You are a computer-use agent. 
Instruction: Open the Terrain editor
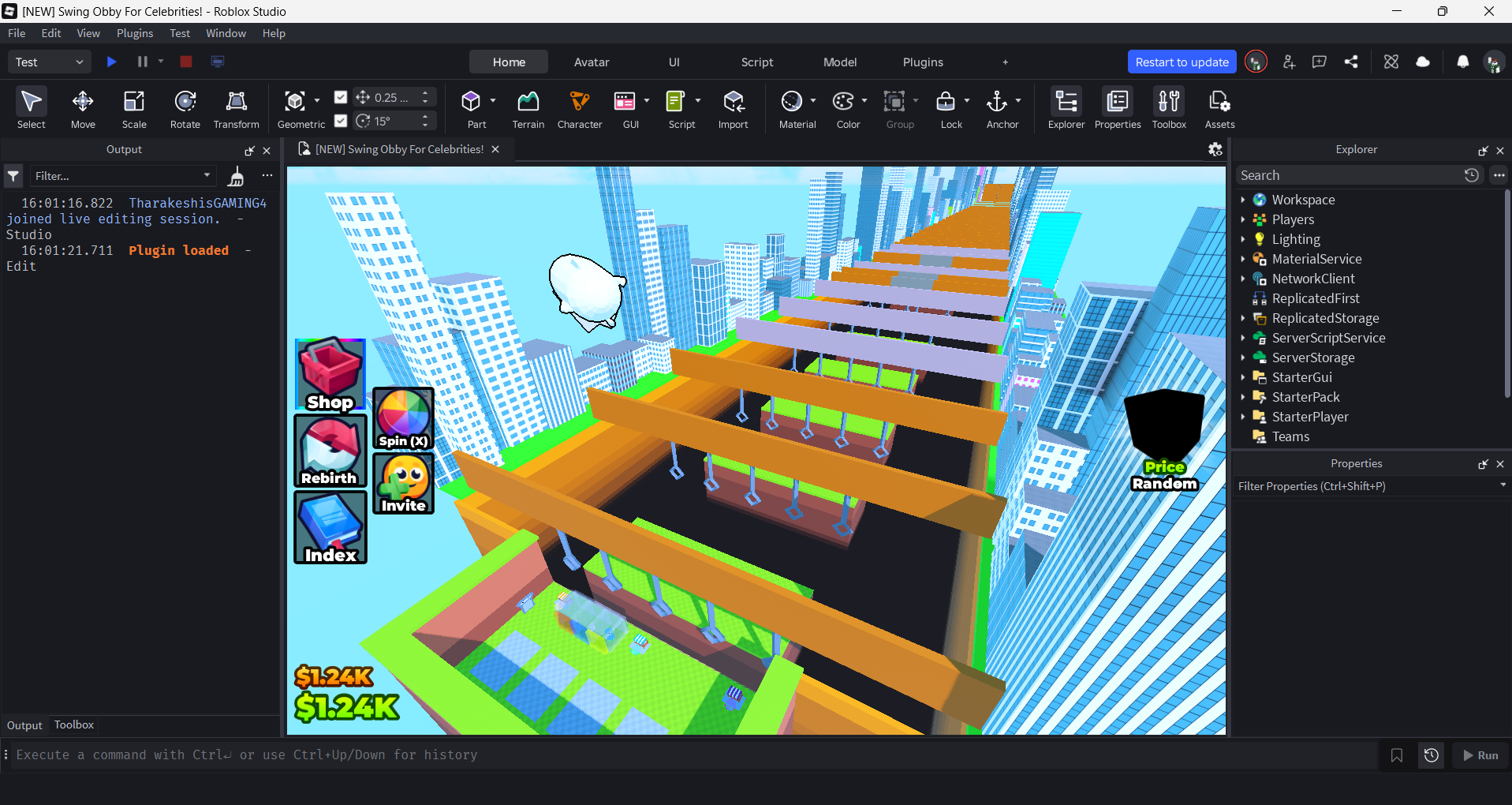528,109
